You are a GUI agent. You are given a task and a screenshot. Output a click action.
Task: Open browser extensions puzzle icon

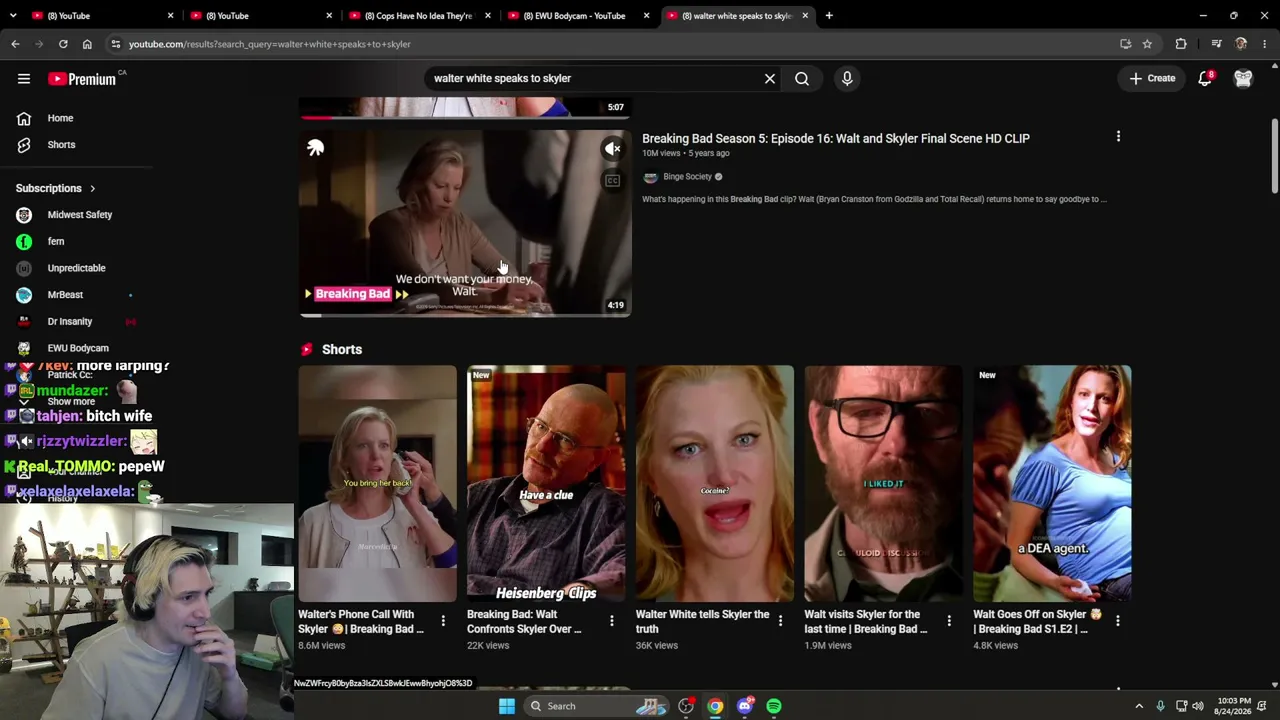(x=1181, y=44)
